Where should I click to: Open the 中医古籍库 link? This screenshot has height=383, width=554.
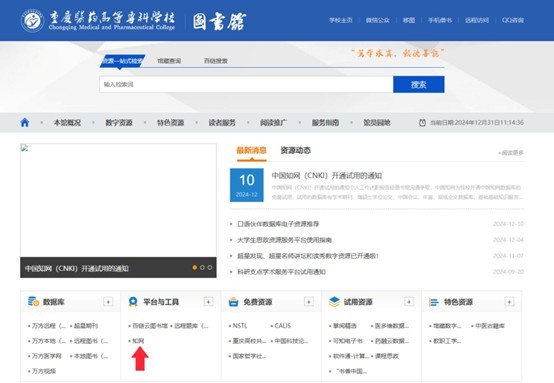490,326
